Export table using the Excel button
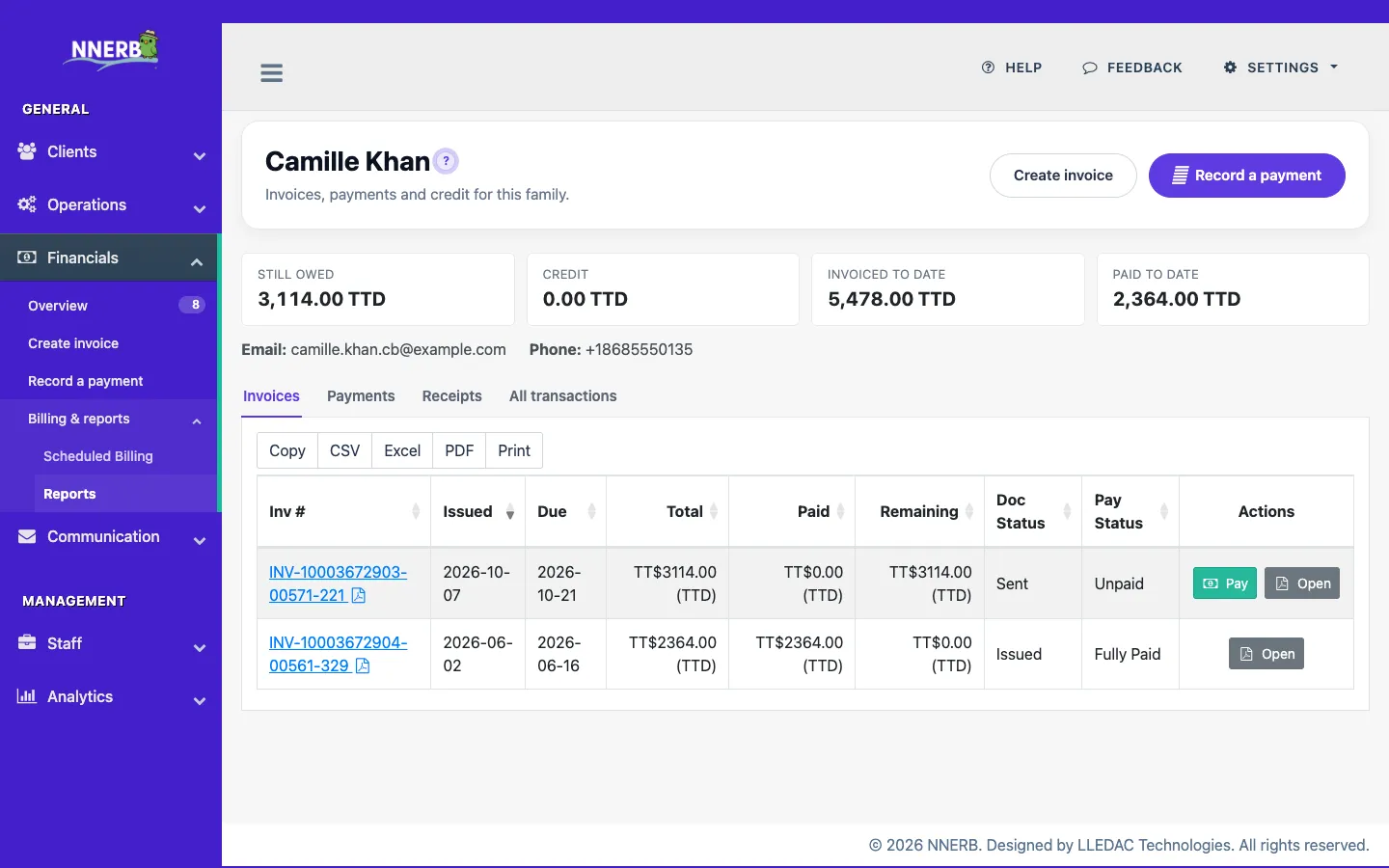This screenshot has width=1389, height=868. pos(402,450)
